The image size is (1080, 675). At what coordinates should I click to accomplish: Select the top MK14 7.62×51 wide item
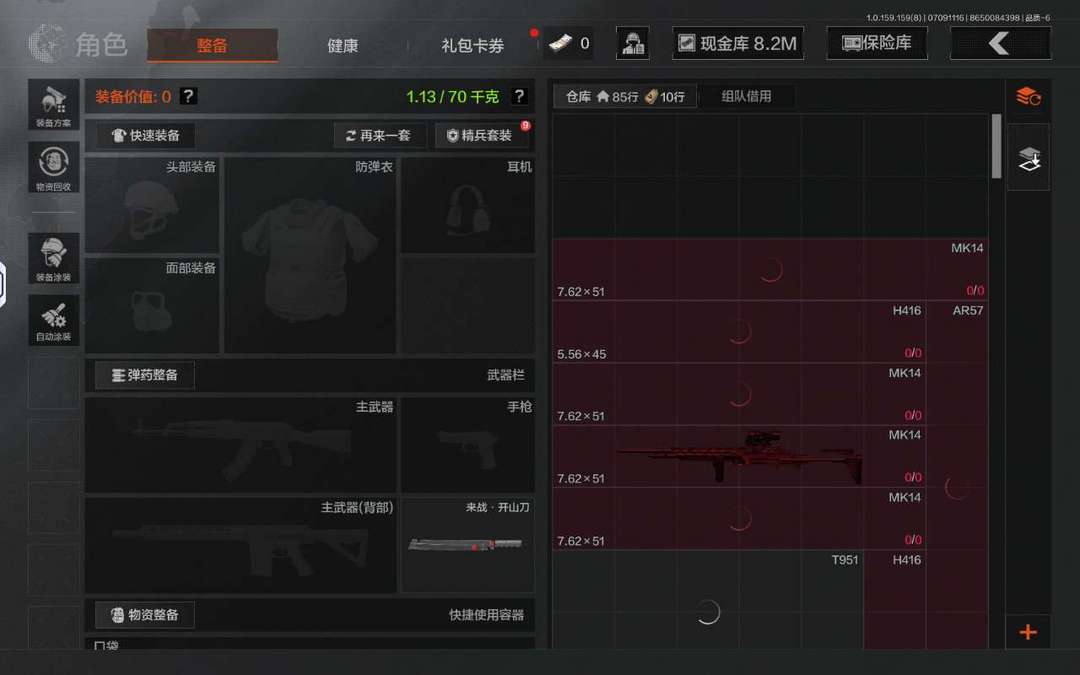point(771,269)
